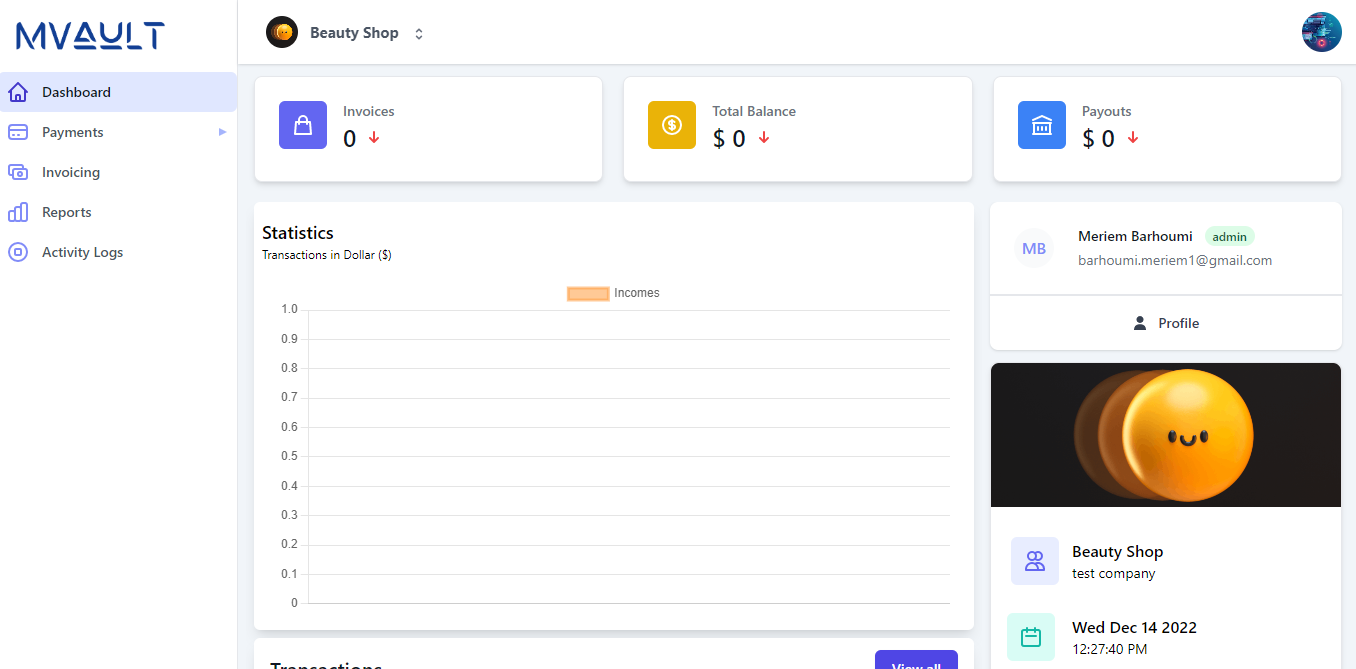Open the Reports page
The width and height of the screenshot is (1356, 669).
[66, 212]
